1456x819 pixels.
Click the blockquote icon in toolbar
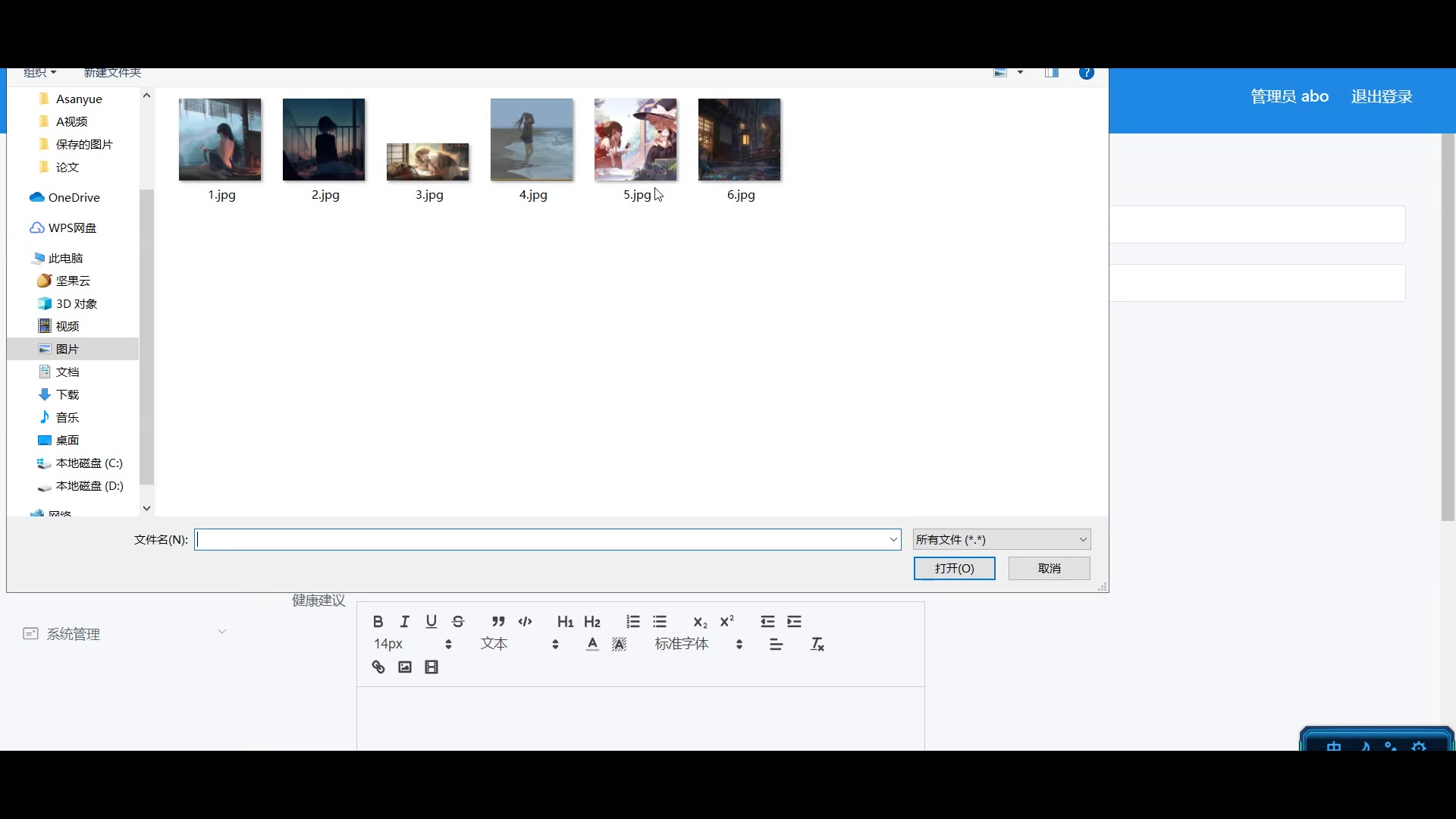[x=498, y=622]
